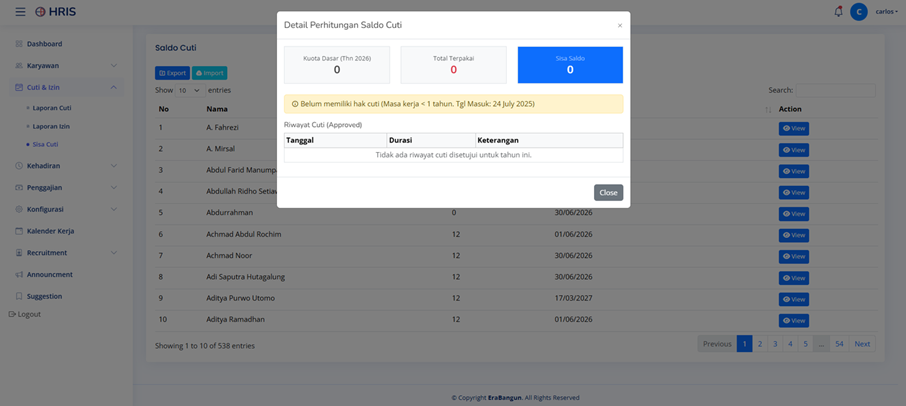
Task: Close the dialog with the X icon
Action: (620, 25)
